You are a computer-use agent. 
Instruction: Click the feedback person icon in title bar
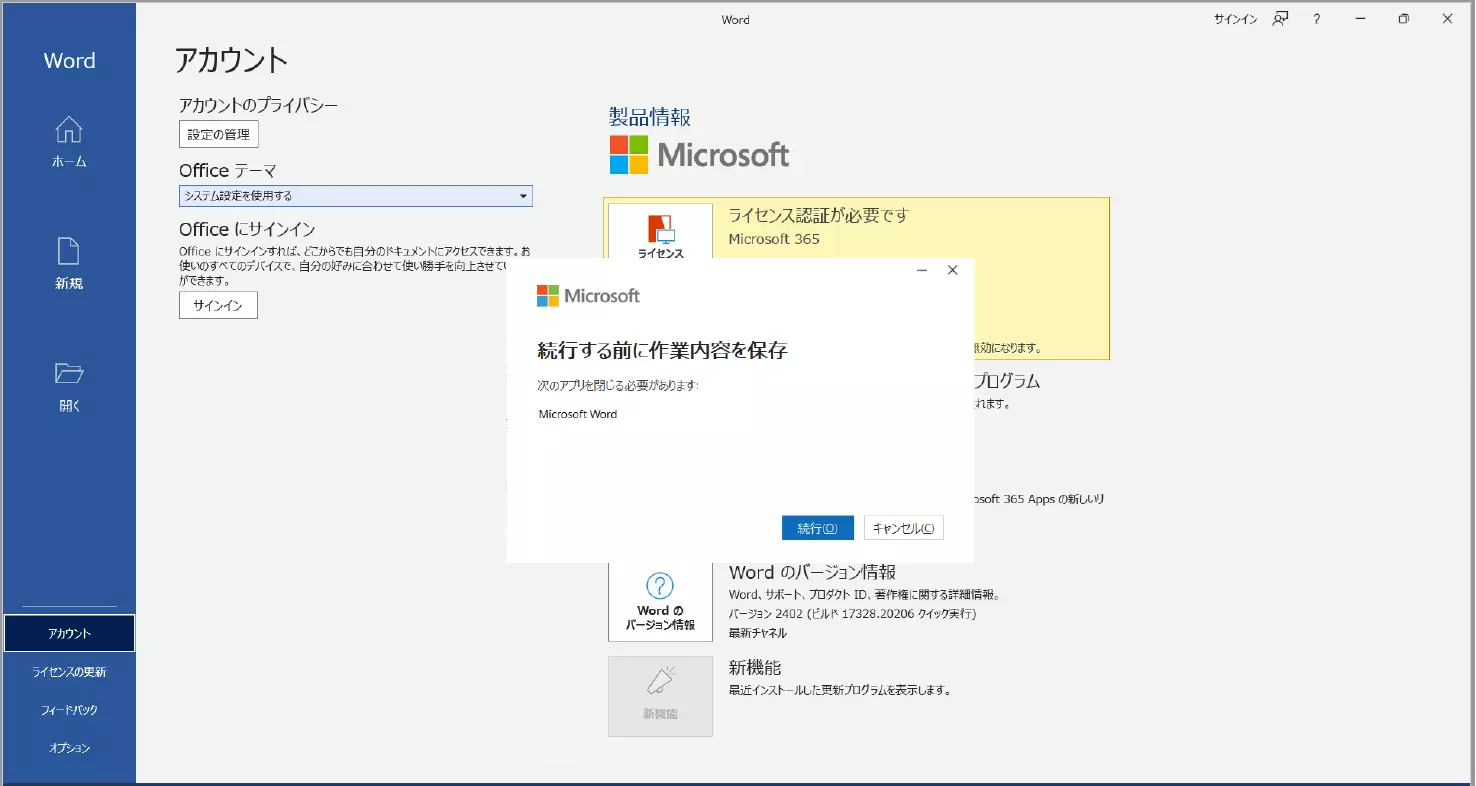tap(1280, 19)
